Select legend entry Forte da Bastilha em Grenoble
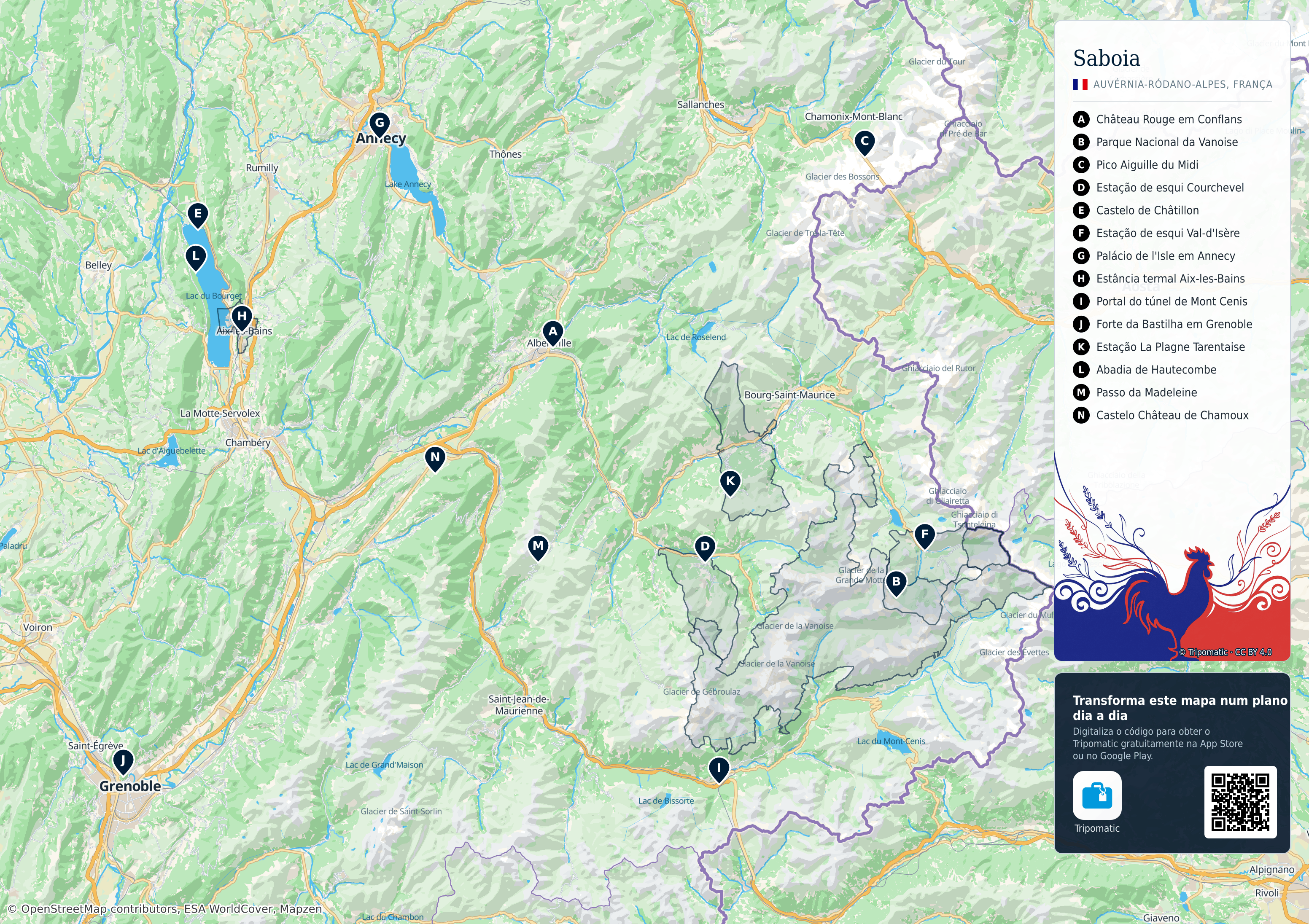 (x=1163, y=324)
